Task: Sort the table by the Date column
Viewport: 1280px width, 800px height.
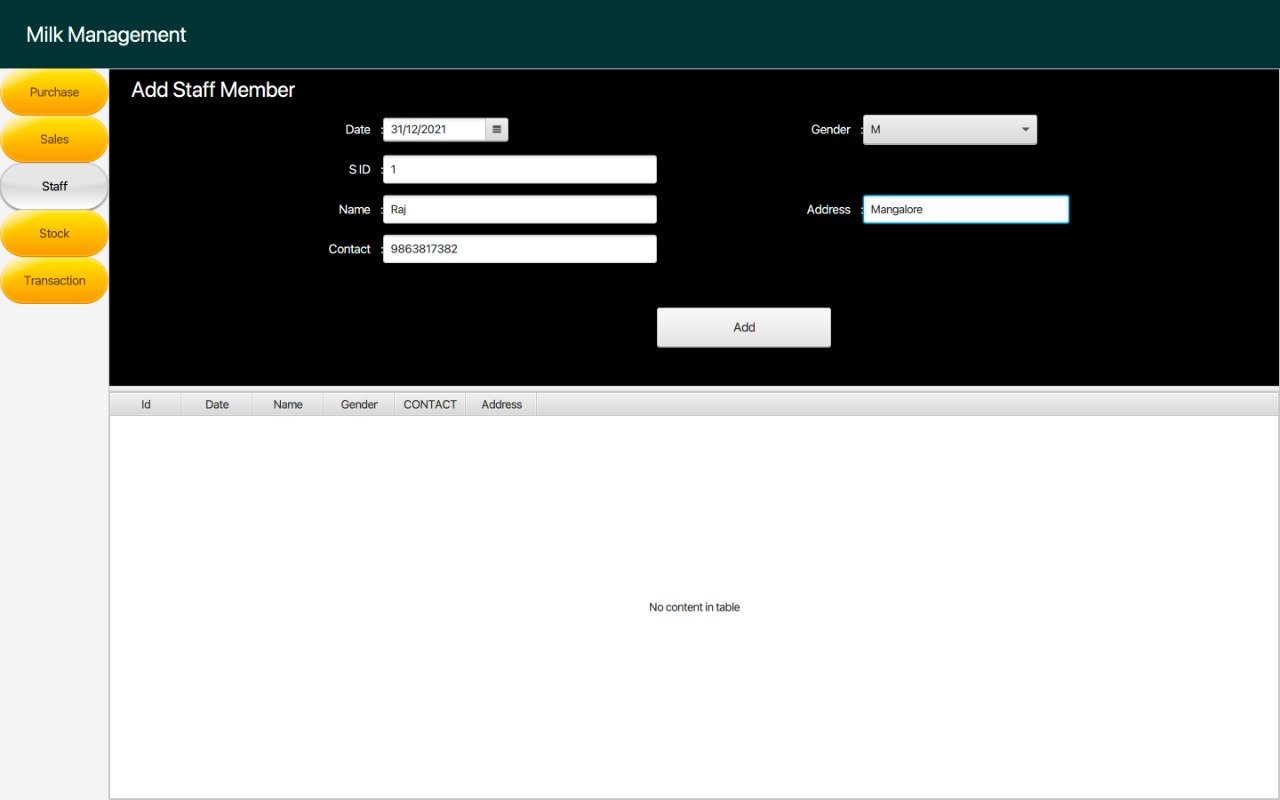Action: tap(216, 404)
